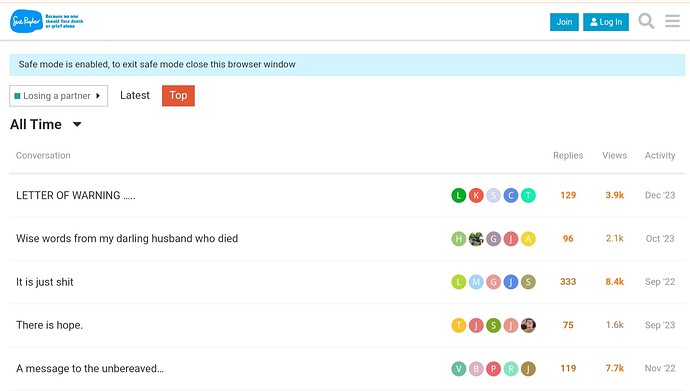690x391 pixels.
Task: Click blue J avatar in It is just shit row
Action: (x=510, y=282)
